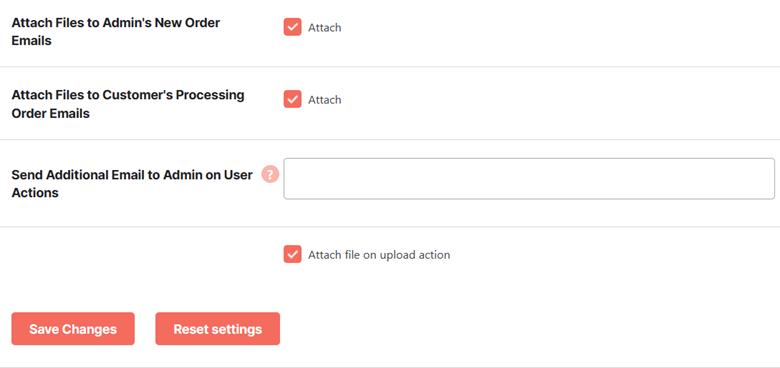The height and width of the screenshot is (368, 780).
Task: Select the Attach Files to Customer's Processing Order Emails heading
Action: 128,104
